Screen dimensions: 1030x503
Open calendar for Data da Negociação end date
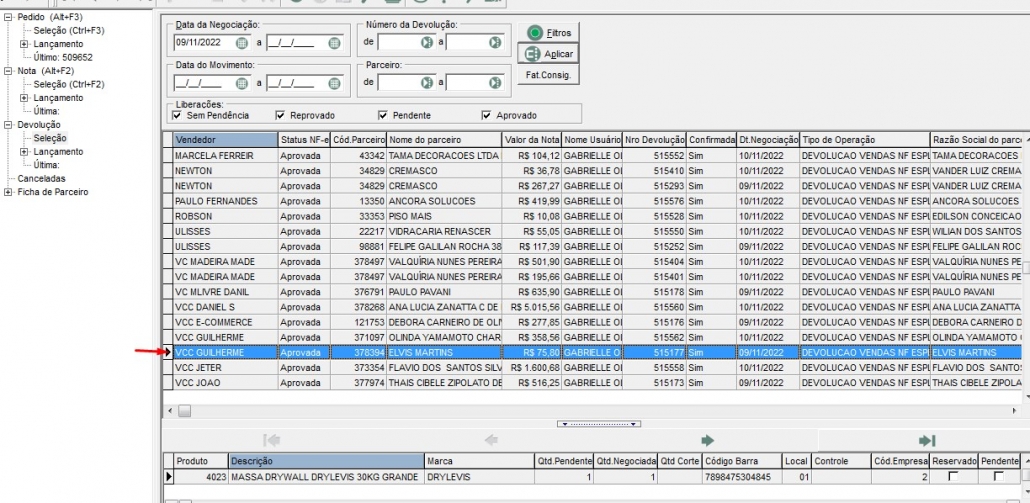coord(334,43)
